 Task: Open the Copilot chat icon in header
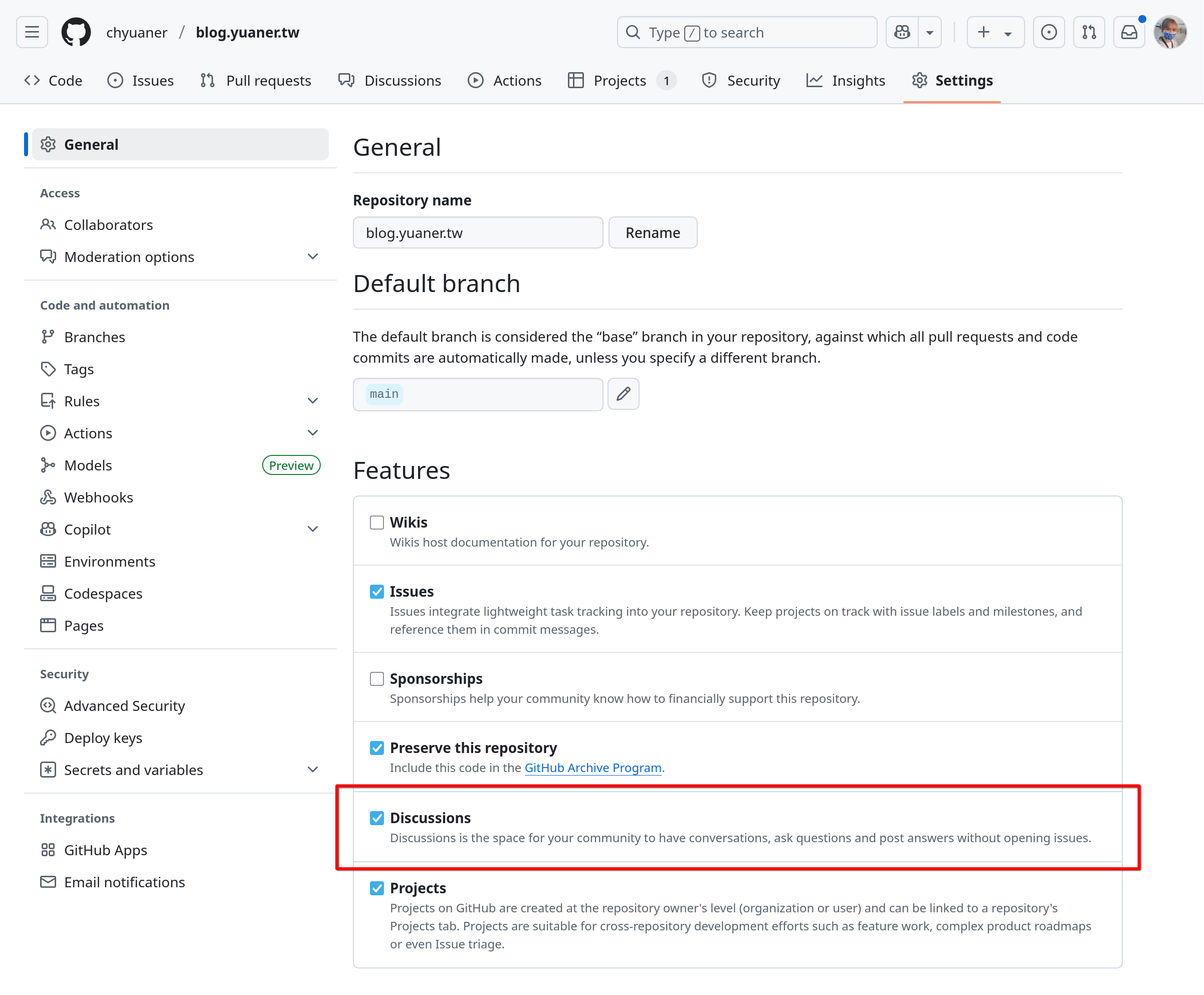pos(902,32)
